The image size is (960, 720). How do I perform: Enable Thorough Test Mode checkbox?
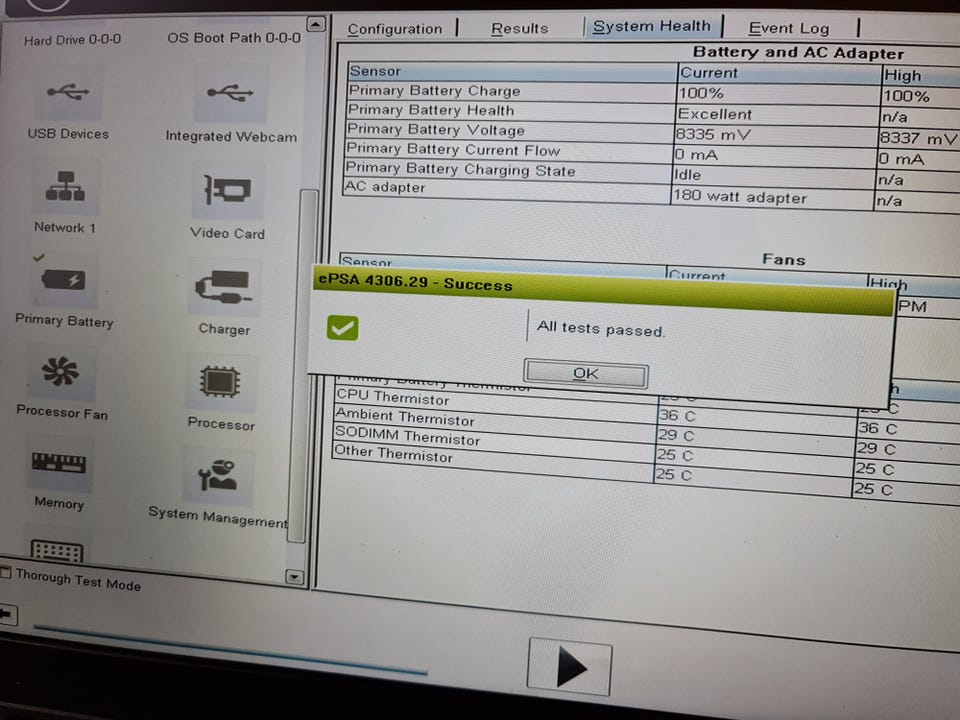pos(6,572)
